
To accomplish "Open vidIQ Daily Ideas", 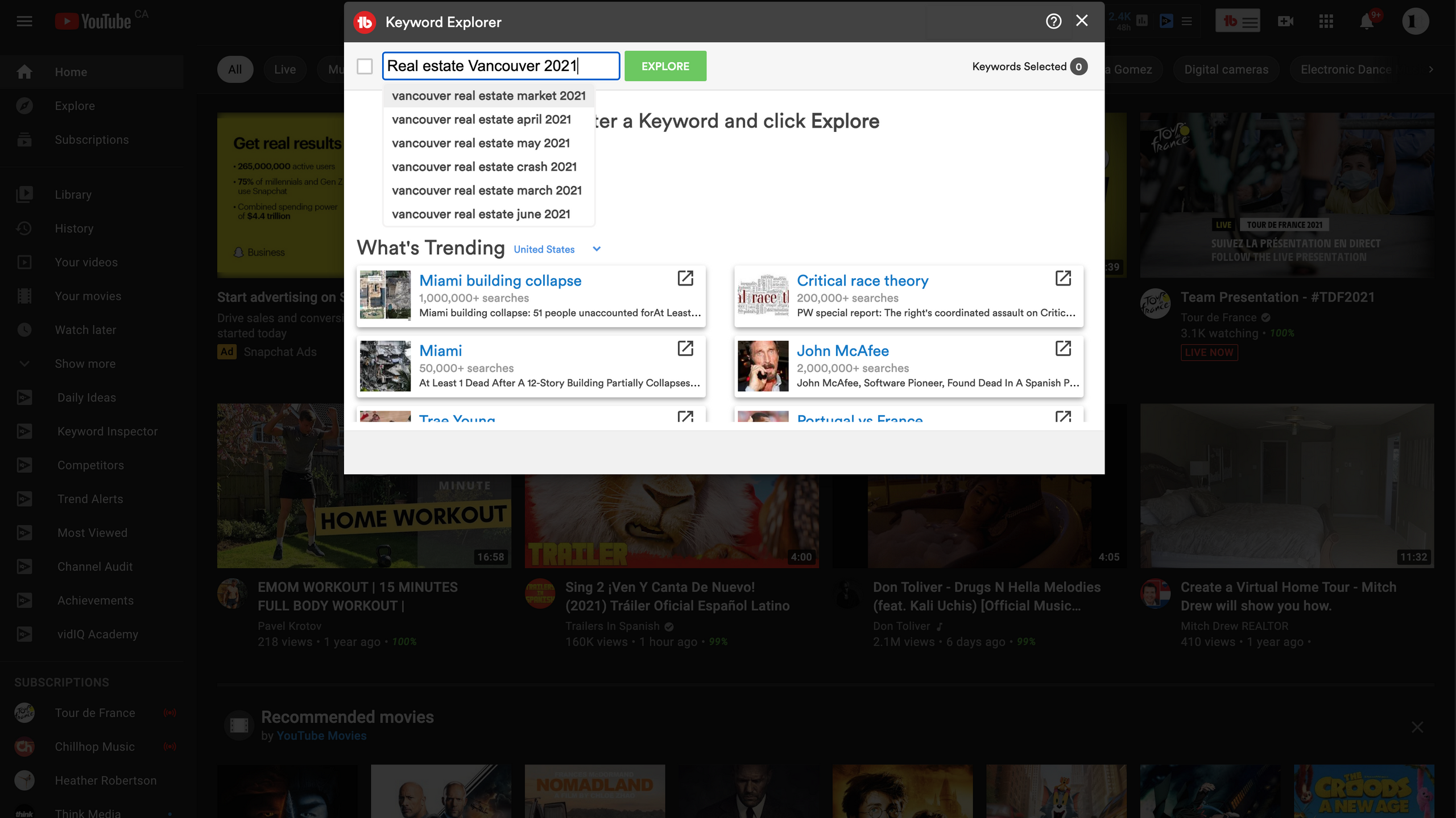I will click(x=92, y=398).
